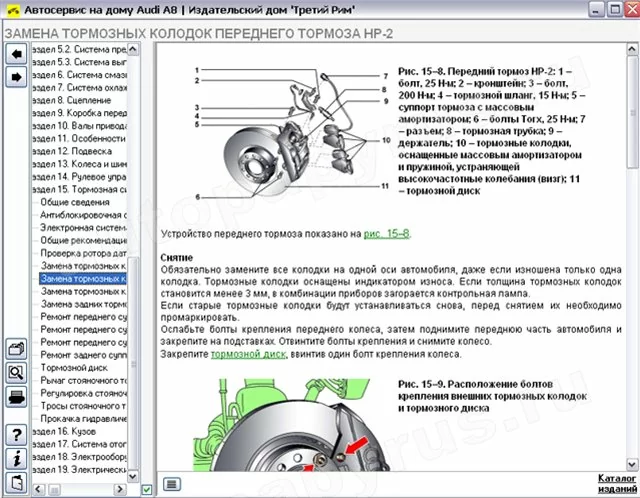Select tree item 'Тормозной диск'
The width and height of the screenshot is (640, 498).
[74, 368]
